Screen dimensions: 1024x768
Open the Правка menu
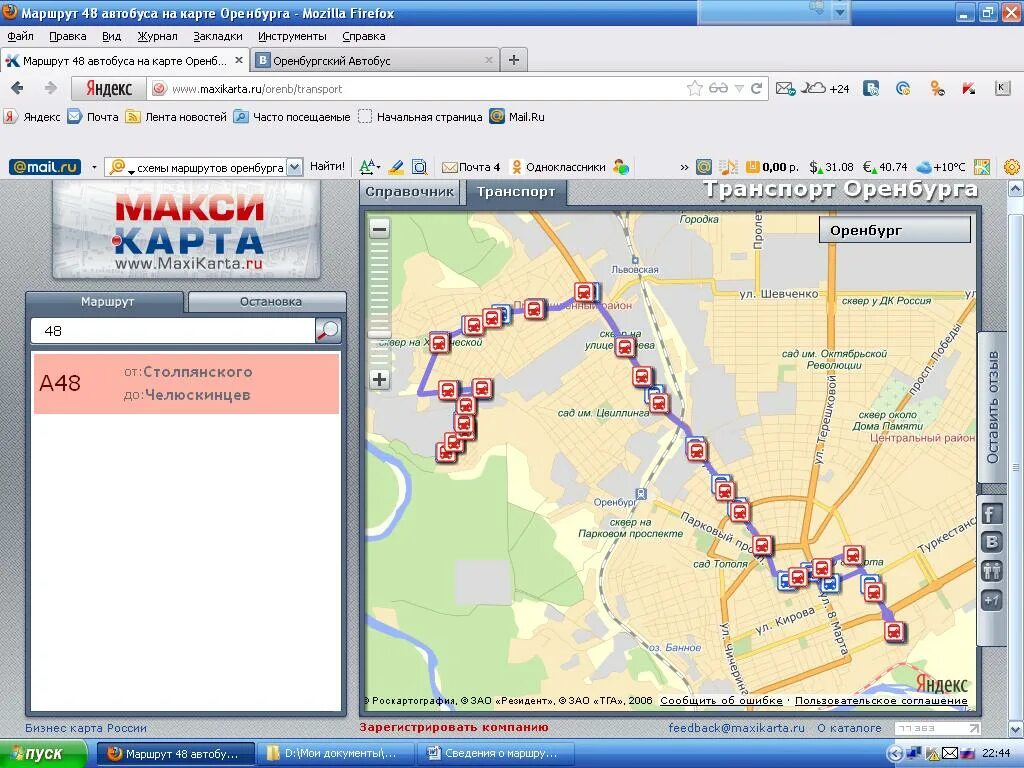[x=68, y=36]
